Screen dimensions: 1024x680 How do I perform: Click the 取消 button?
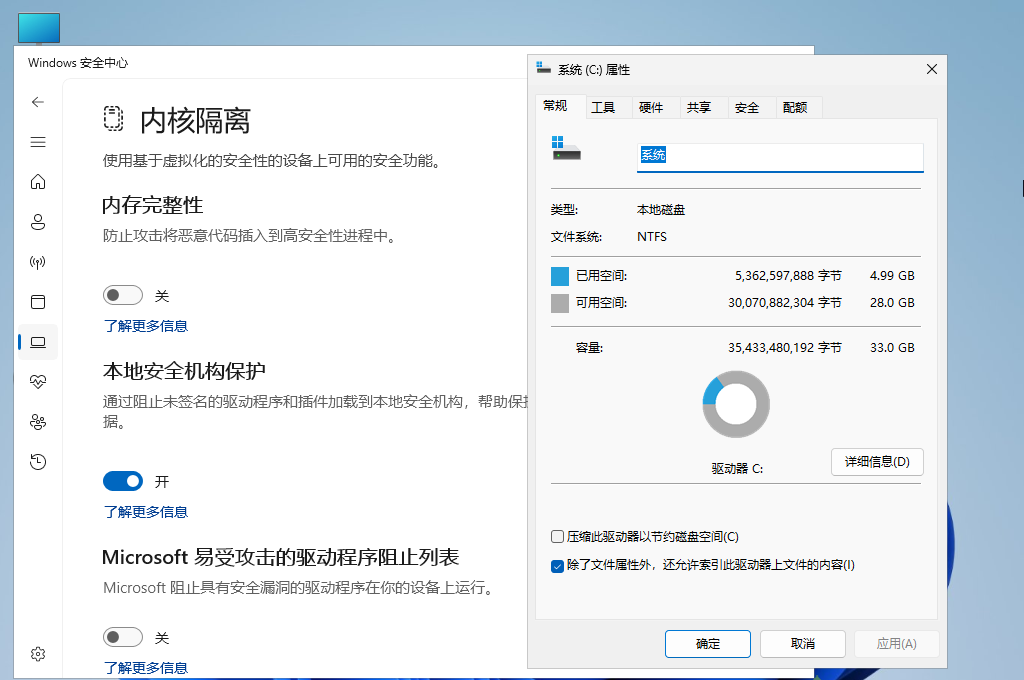(x=803, y=644)
